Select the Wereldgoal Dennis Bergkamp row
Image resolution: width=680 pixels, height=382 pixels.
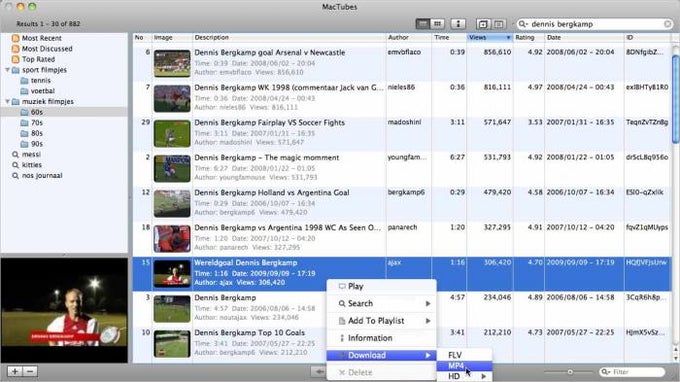pos(402,274)
